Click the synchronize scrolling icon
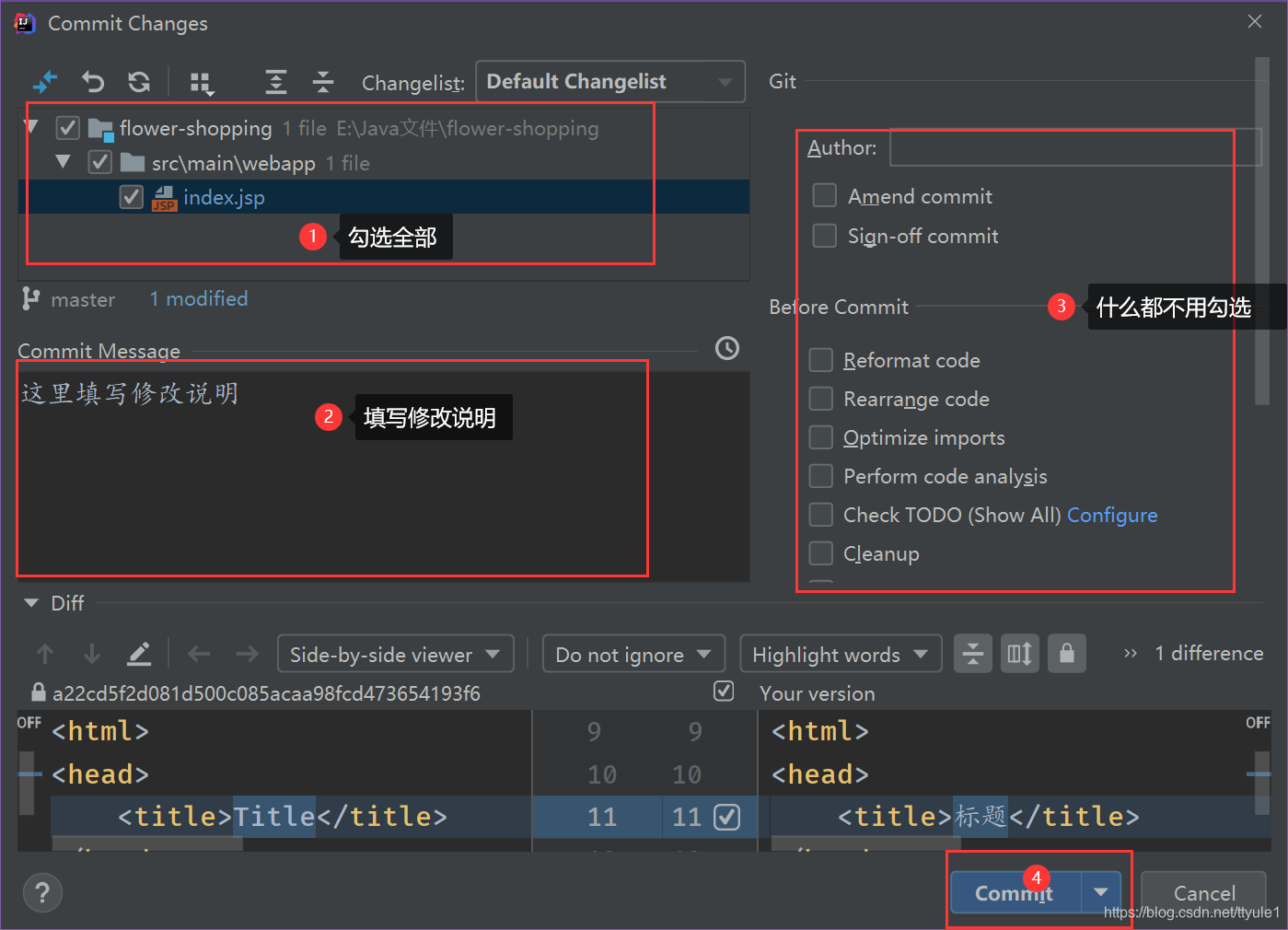 (1020, 654)
